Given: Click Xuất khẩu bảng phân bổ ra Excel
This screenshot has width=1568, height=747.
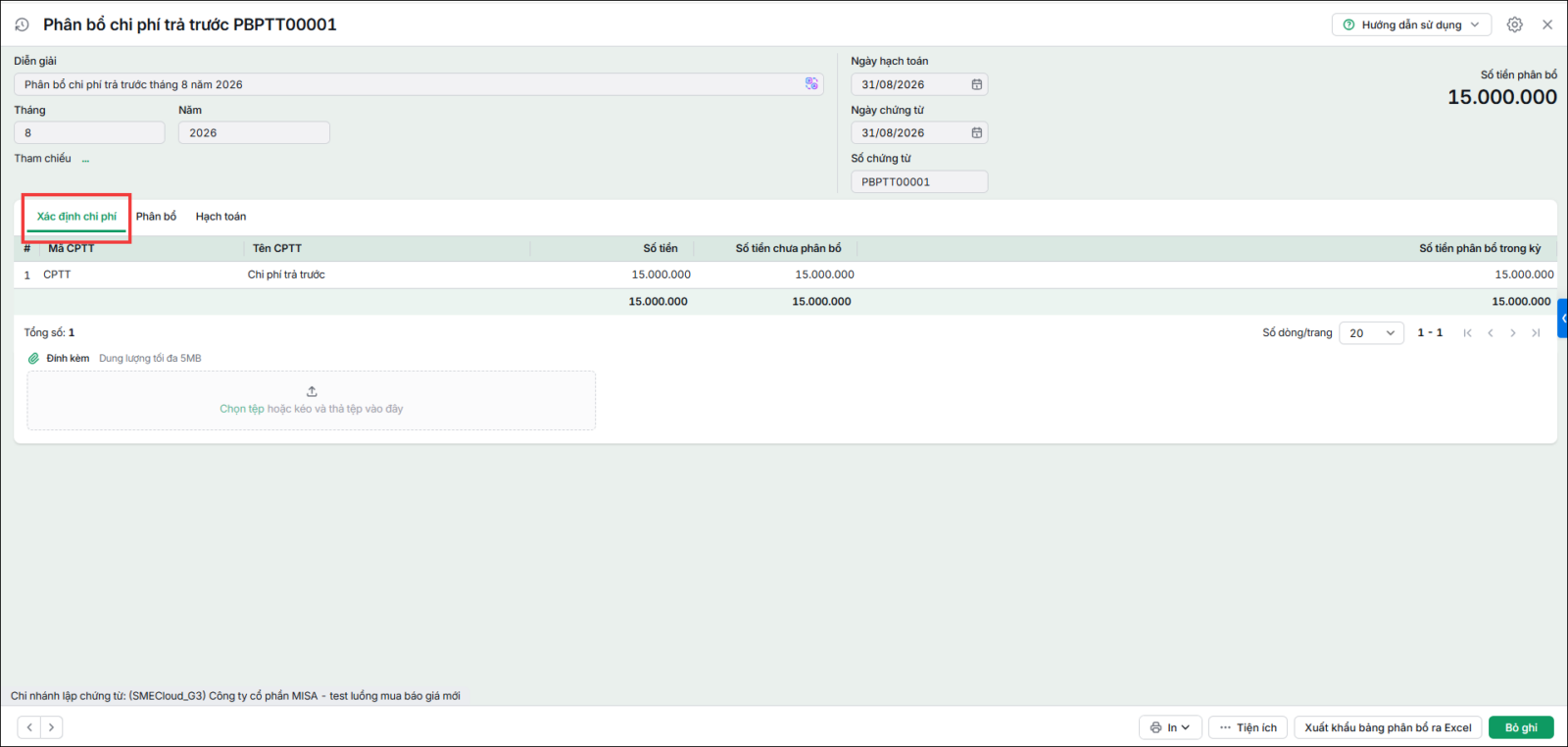Looking at the screenshot, I should (x=1388, y=727).
